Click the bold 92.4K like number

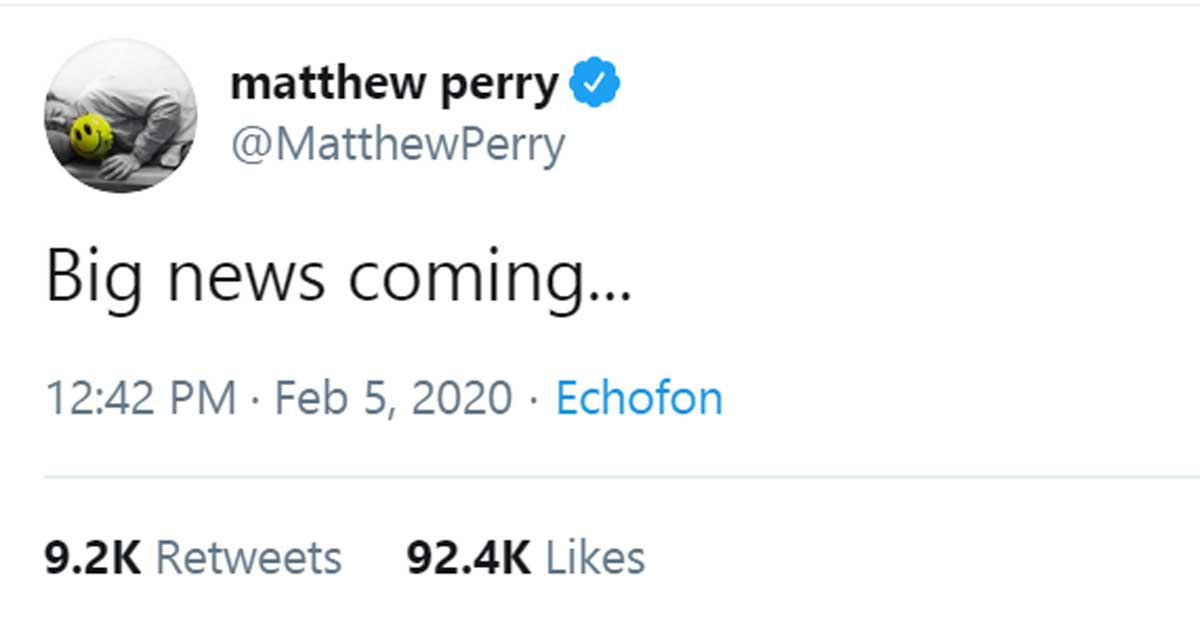tap(468, 558)
